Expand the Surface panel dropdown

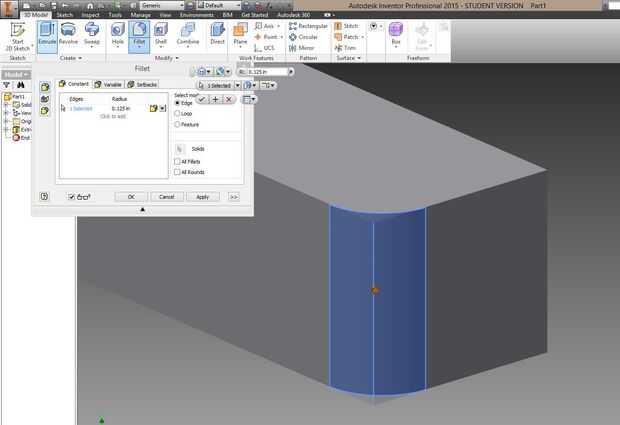pyautogui.click(x=348, y=58)
